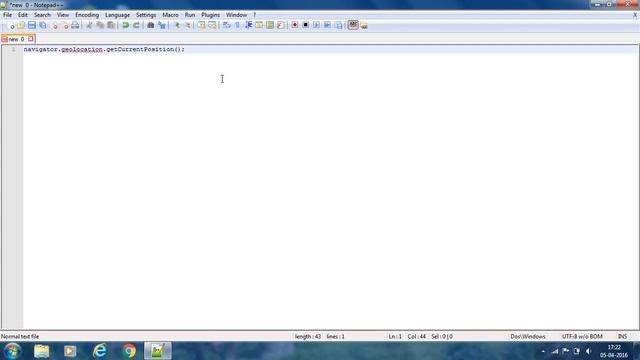Click the last toolbar icon beside ABC spell-check
640x360 pixels.
364,25
